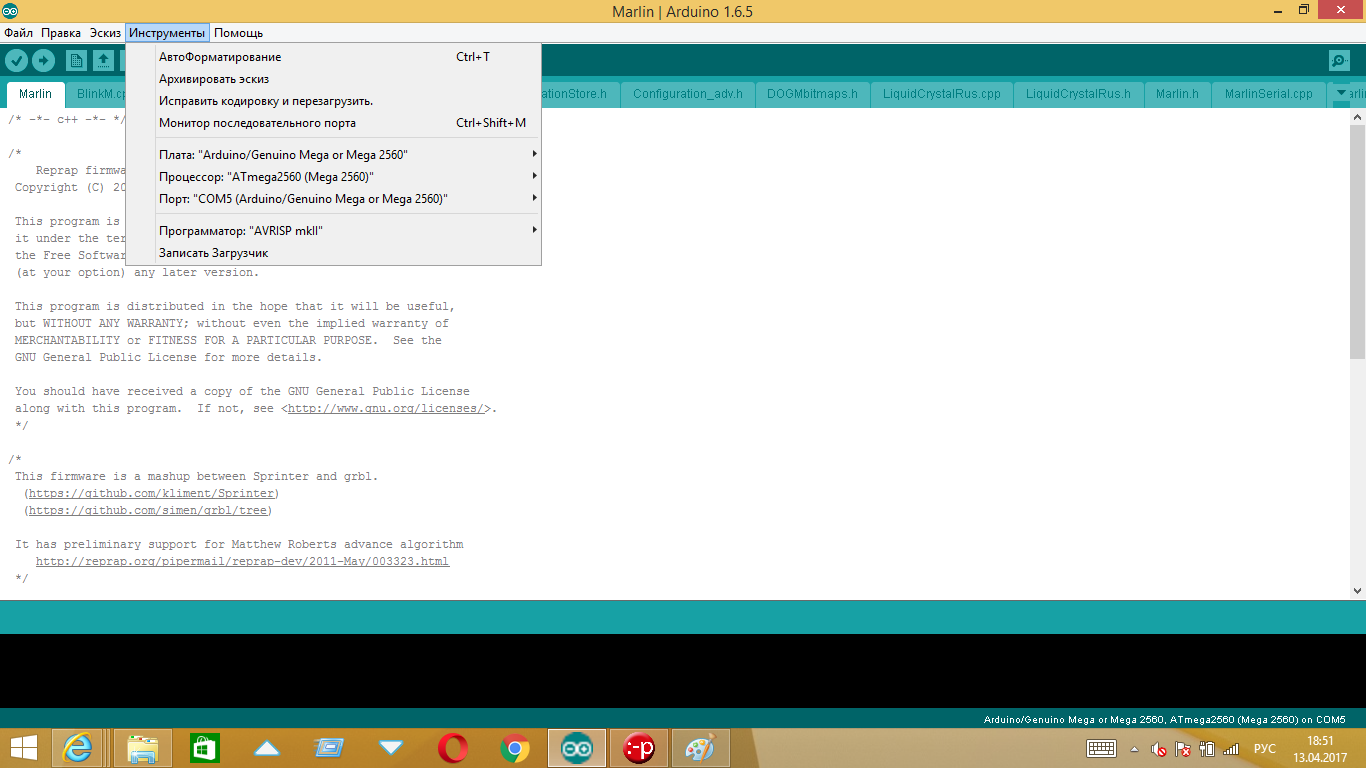Click the Verify (checkmark) toolbar button

(x=16, y=61)
